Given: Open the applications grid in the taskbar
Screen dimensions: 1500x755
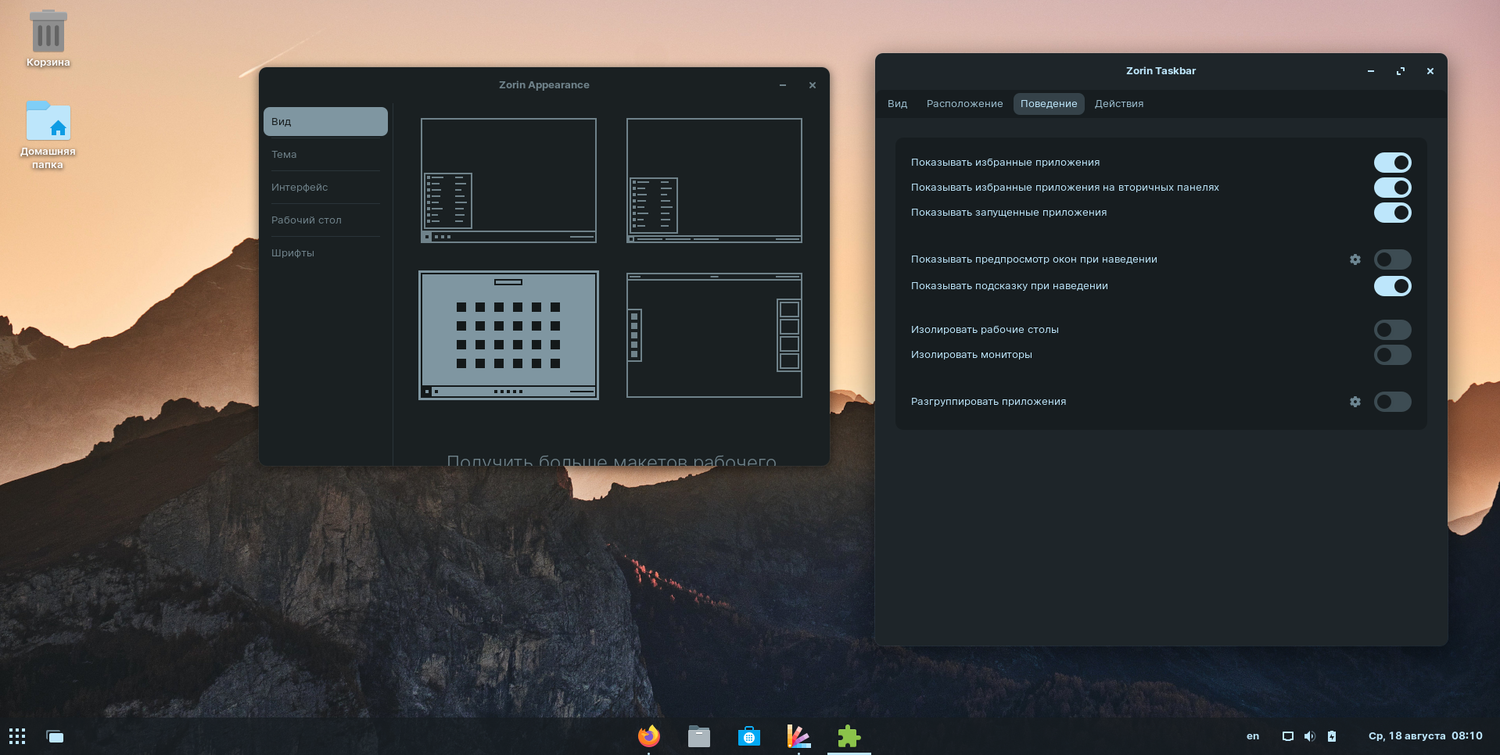Looking at the screenshot, I should pyautogui.click(x=17, y=736).
